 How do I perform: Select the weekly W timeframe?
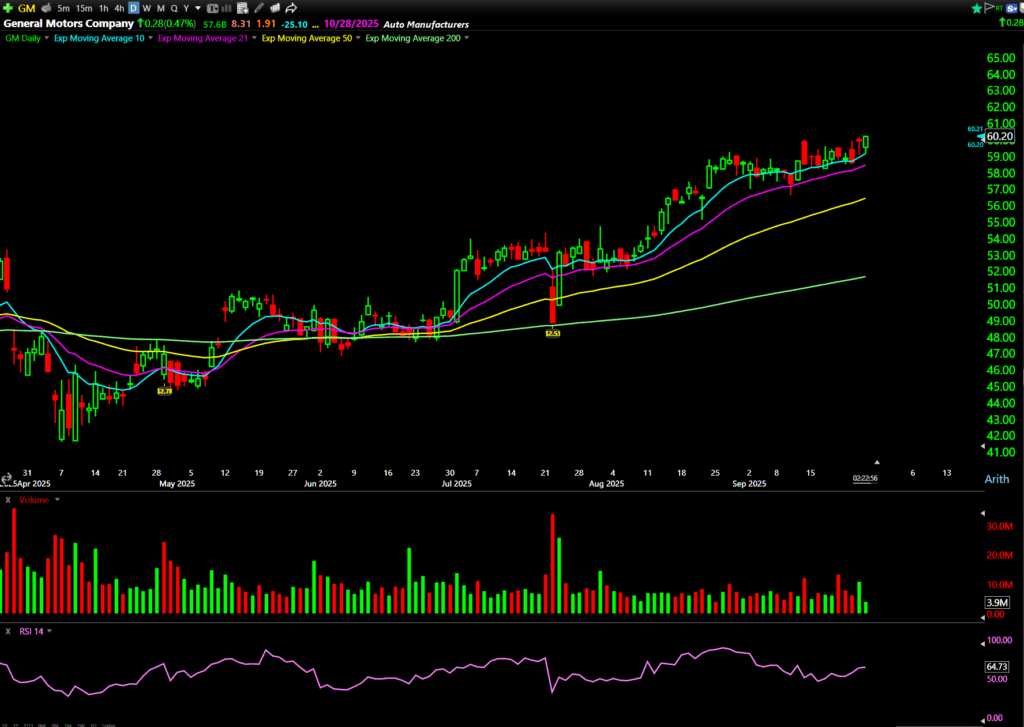[146, 8]
